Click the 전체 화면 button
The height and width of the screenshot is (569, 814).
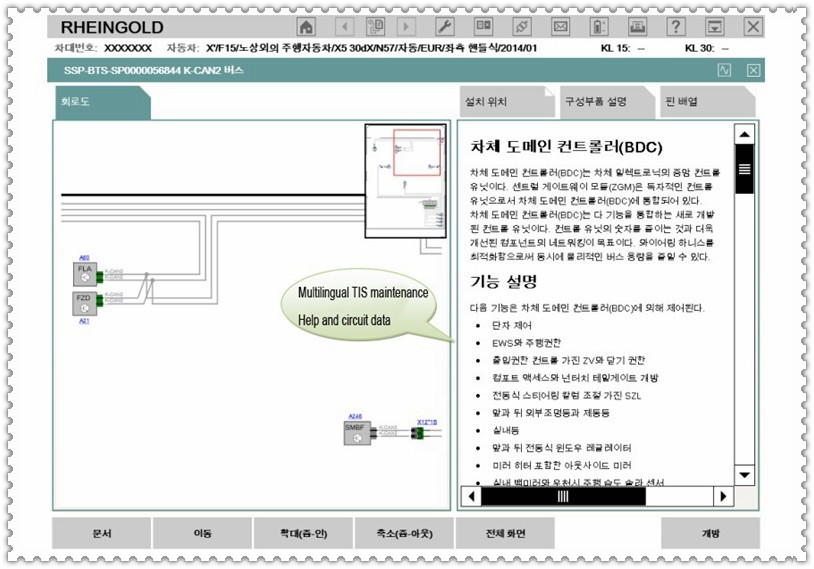coord(506,533)
